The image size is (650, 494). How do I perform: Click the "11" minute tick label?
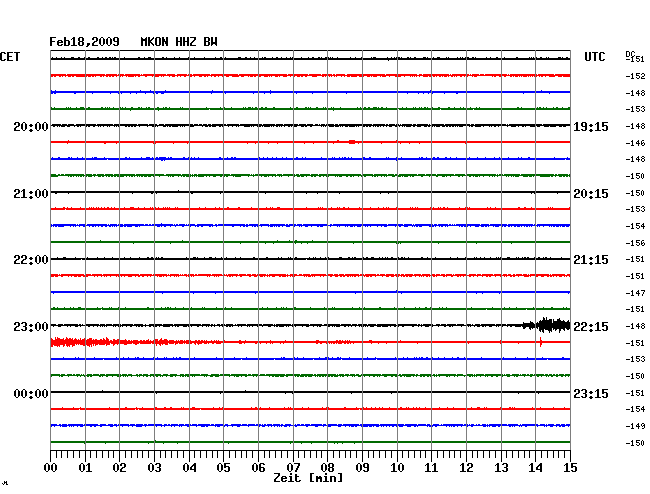coord(431,468)
